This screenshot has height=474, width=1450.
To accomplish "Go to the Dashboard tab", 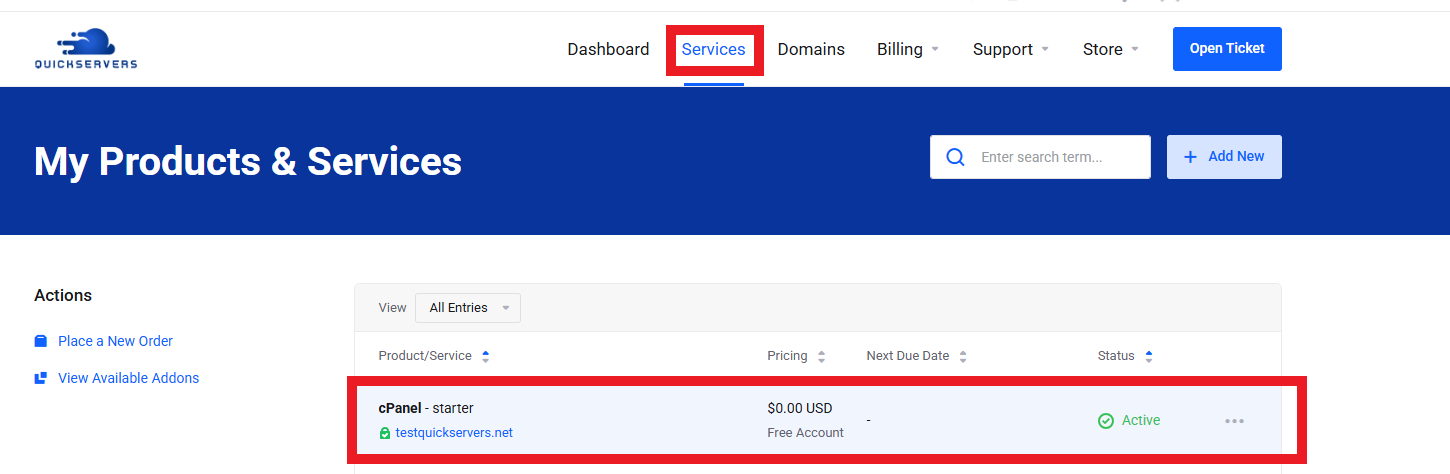I will click(x=608, y=49).
